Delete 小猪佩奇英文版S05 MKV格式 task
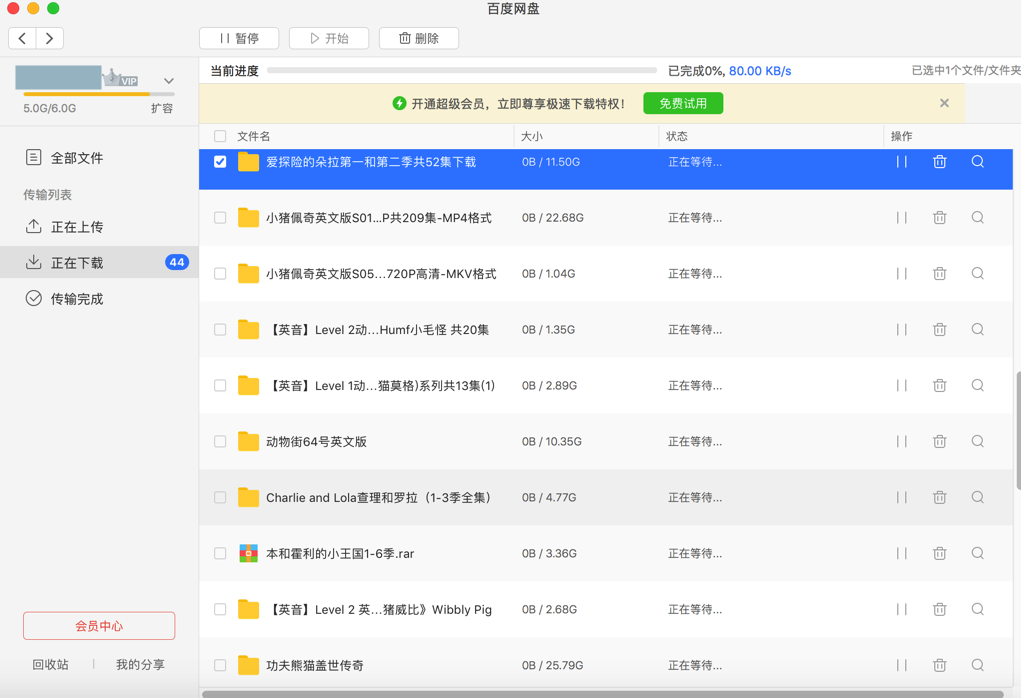 pyautogui.click(x=940, y=273)
